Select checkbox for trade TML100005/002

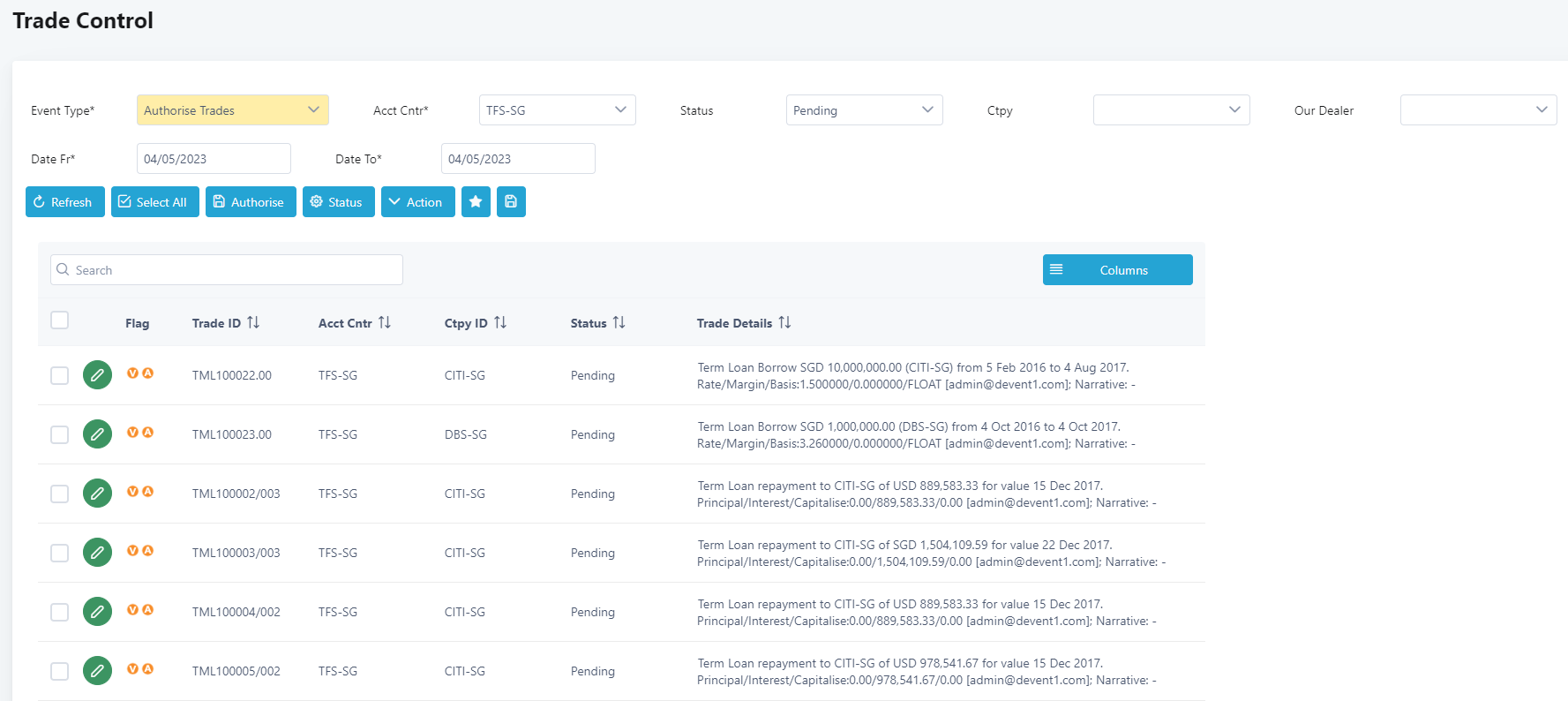pos(59,671)
